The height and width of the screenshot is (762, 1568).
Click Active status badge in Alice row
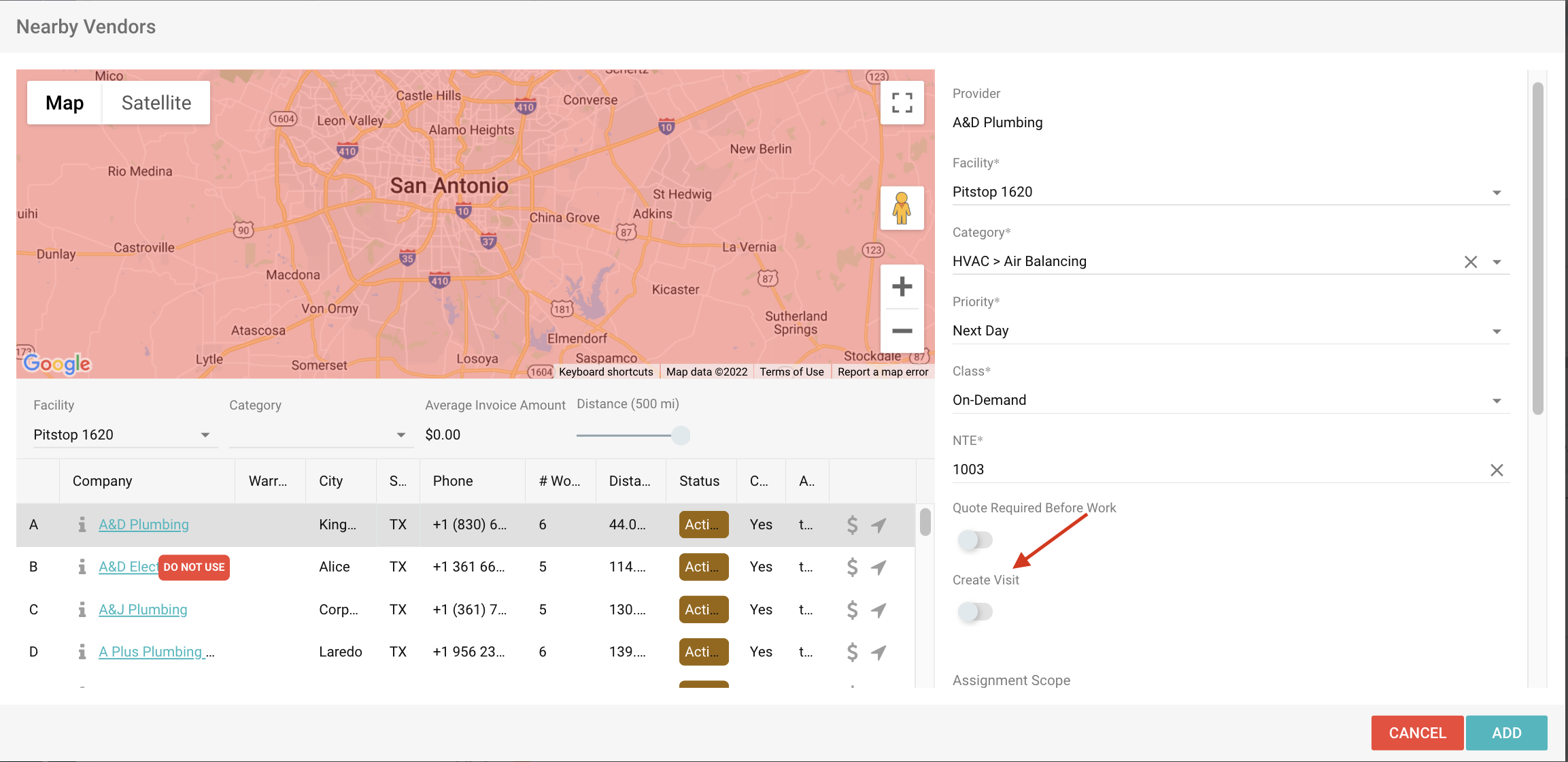tap(704, 567)
